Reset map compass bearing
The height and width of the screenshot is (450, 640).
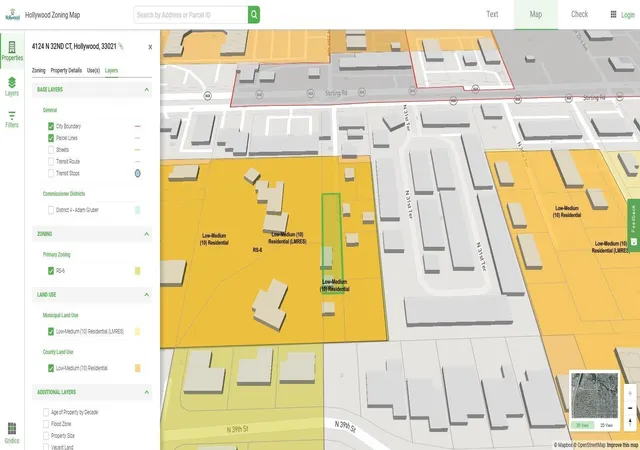630,422
